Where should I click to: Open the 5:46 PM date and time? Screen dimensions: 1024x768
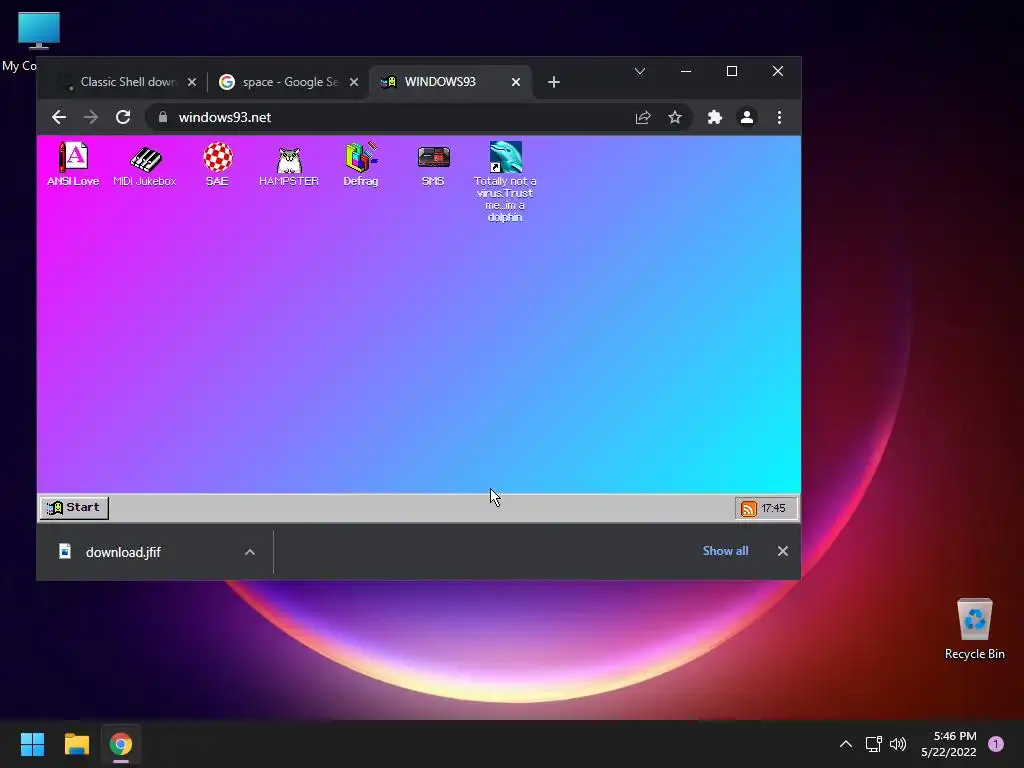tap(949, 744)
